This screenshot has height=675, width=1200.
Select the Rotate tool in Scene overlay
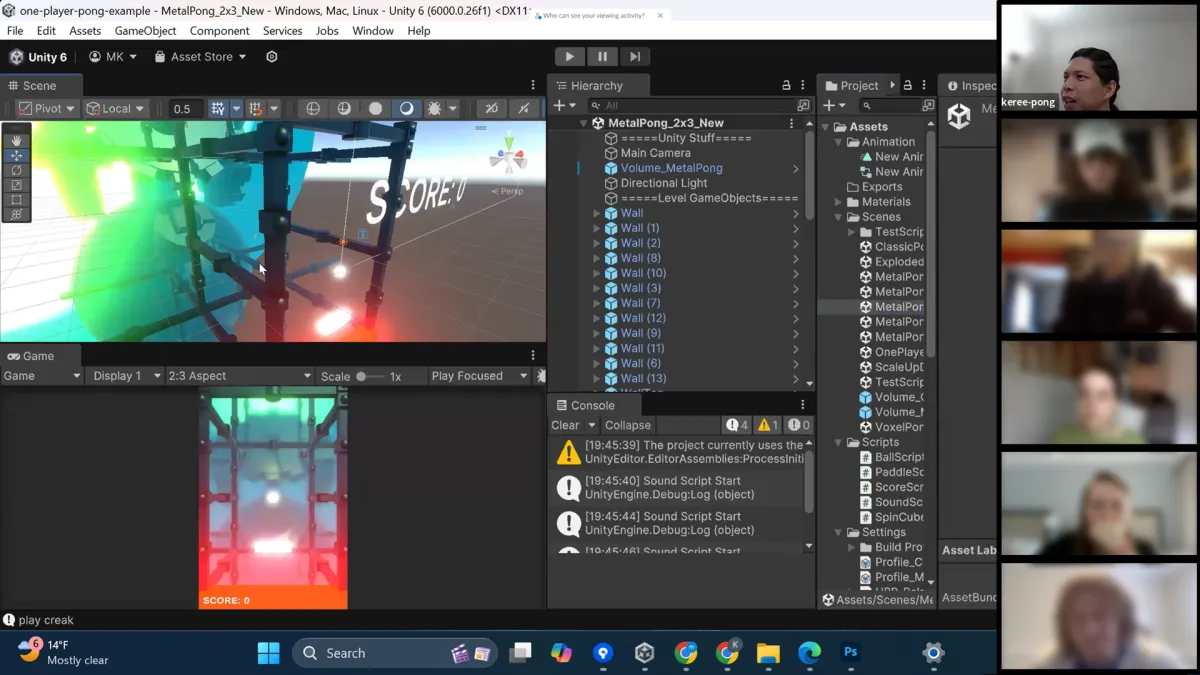(x=17, y=170)
